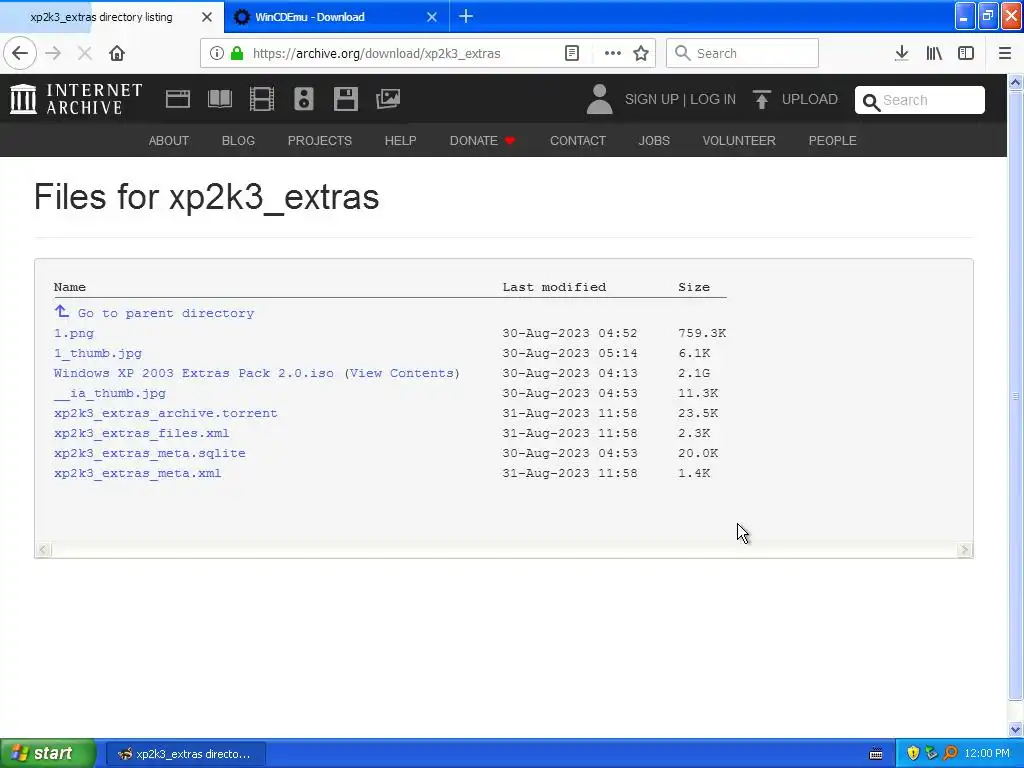Open the BLOG navigation link
1024x768 pixels.
point(238,140)
